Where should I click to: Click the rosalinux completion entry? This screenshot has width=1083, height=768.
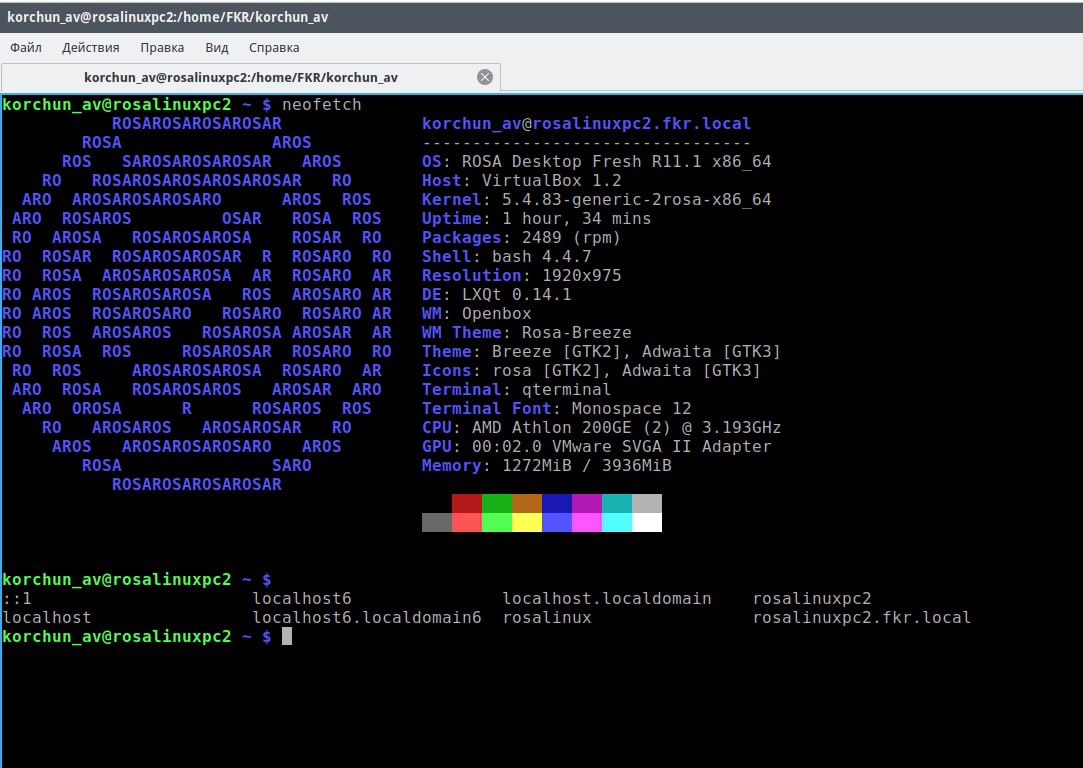(547, 617)
